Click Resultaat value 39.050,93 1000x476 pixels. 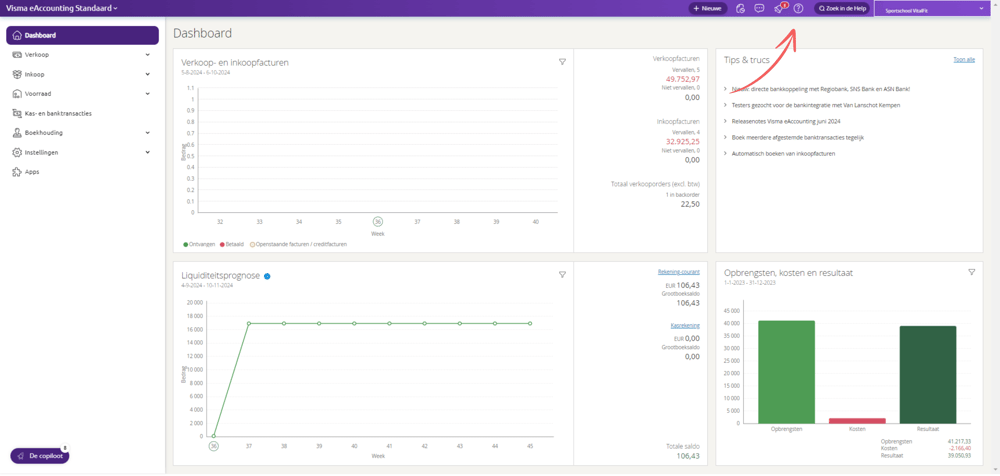point(960,456)
